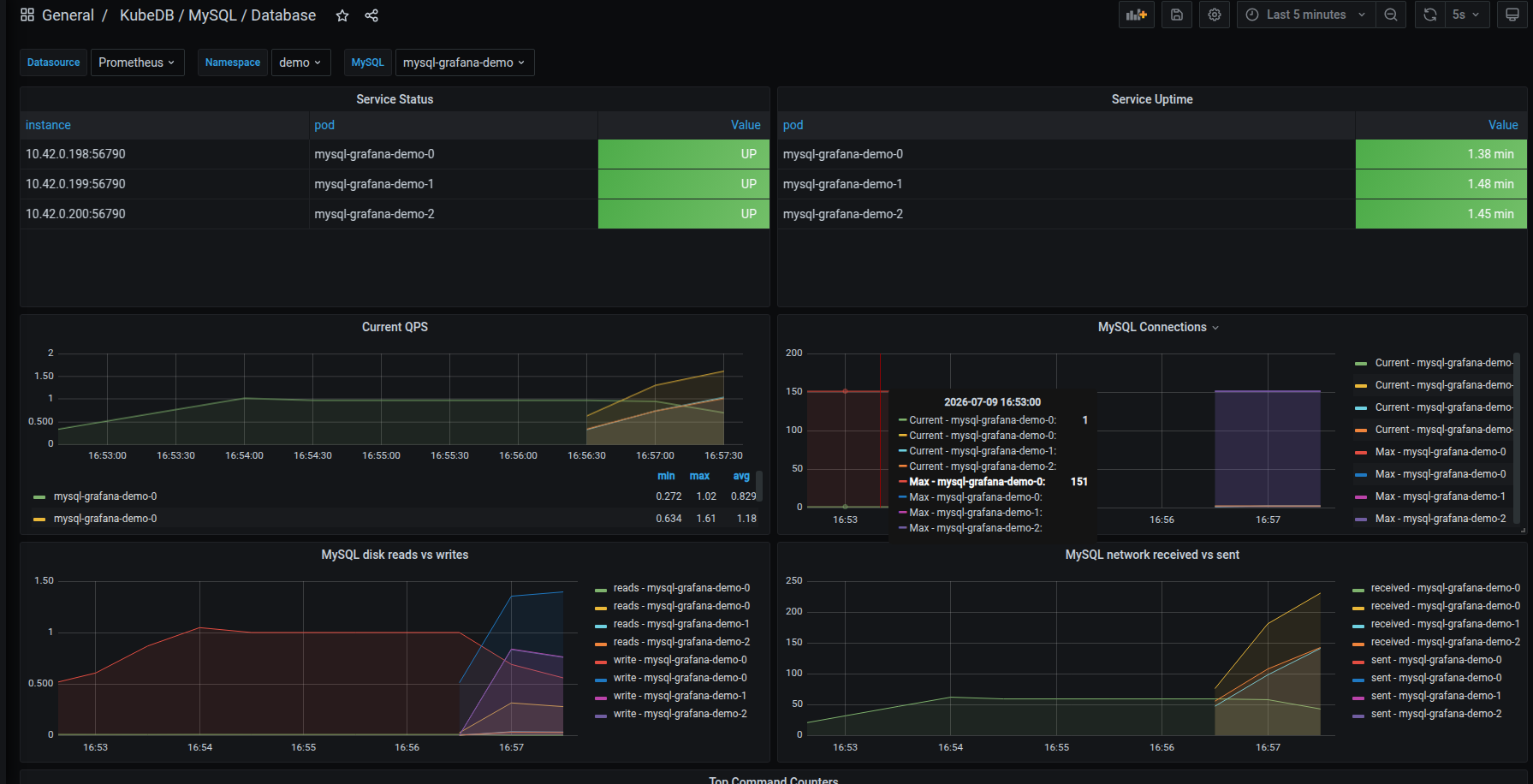The width and height of the screenshot is (1533, 784).
Task: Select the 10.42.0.200:56790 instance cell
Action: pyautogui.click(x=164, y=214)
